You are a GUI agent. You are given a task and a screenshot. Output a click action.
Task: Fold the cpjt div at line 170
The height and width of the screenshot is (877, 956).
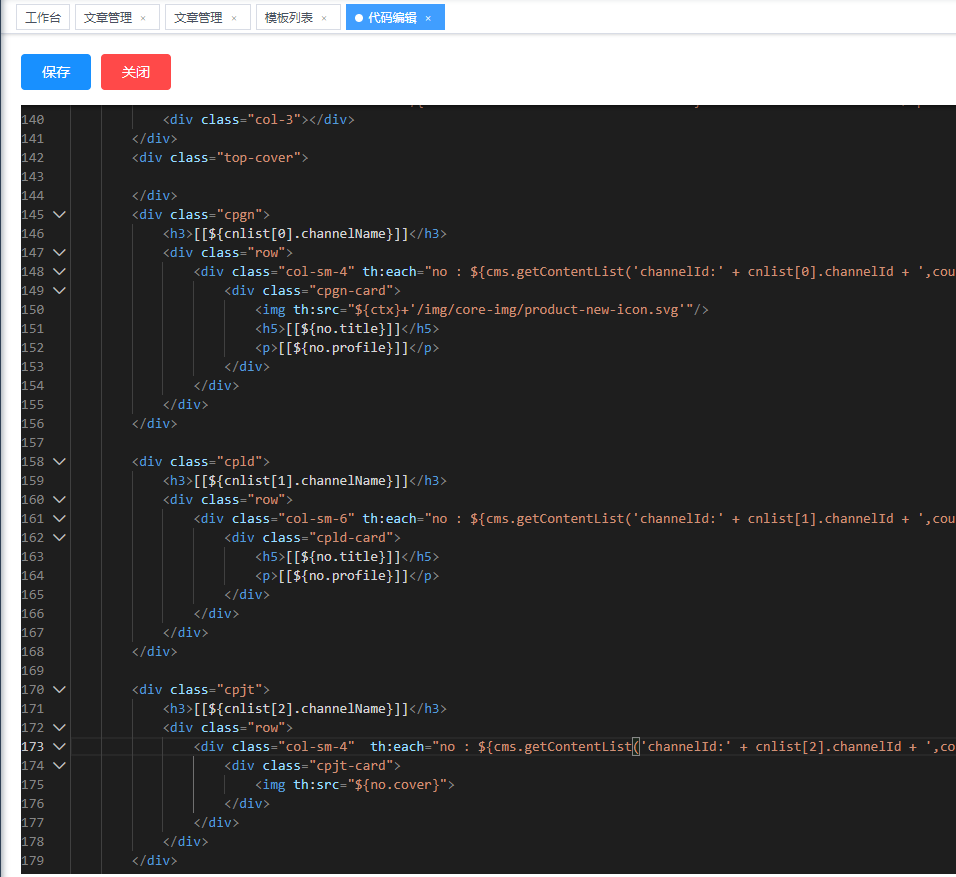tap(59, 689)
